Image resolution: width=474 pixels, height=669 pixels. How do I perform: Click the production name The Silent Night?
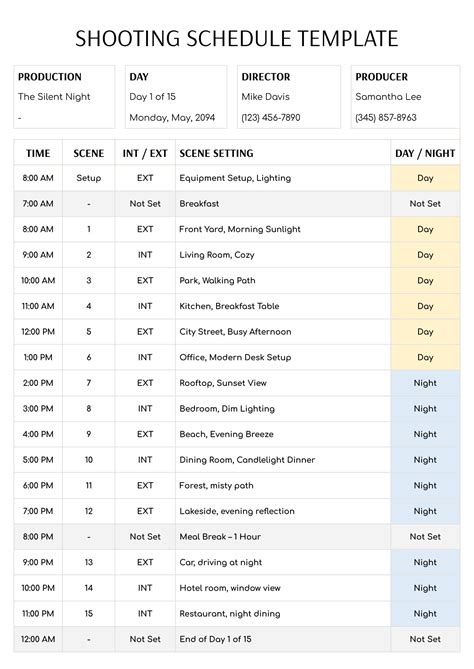(x=54, y=97)
